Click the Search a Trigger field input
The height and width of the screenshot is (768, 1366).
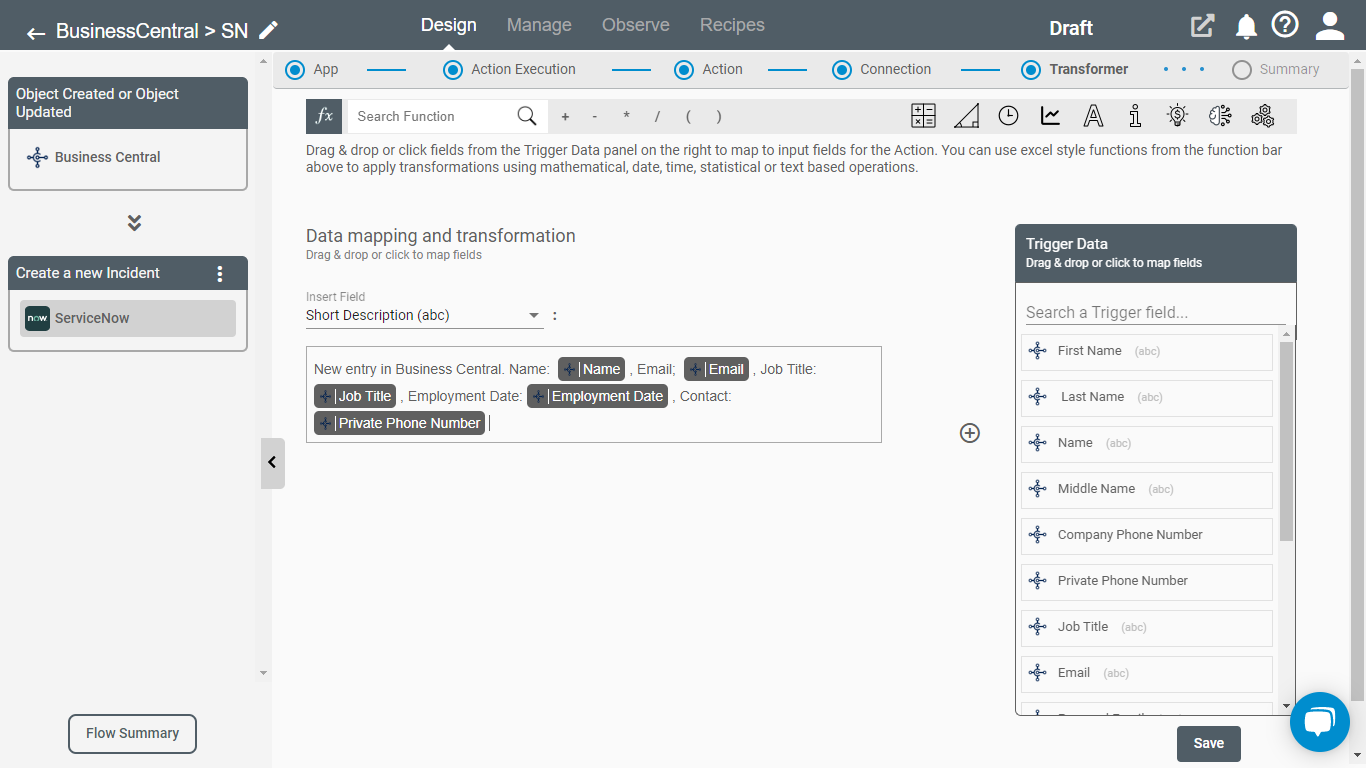(x=1155, y=313)
